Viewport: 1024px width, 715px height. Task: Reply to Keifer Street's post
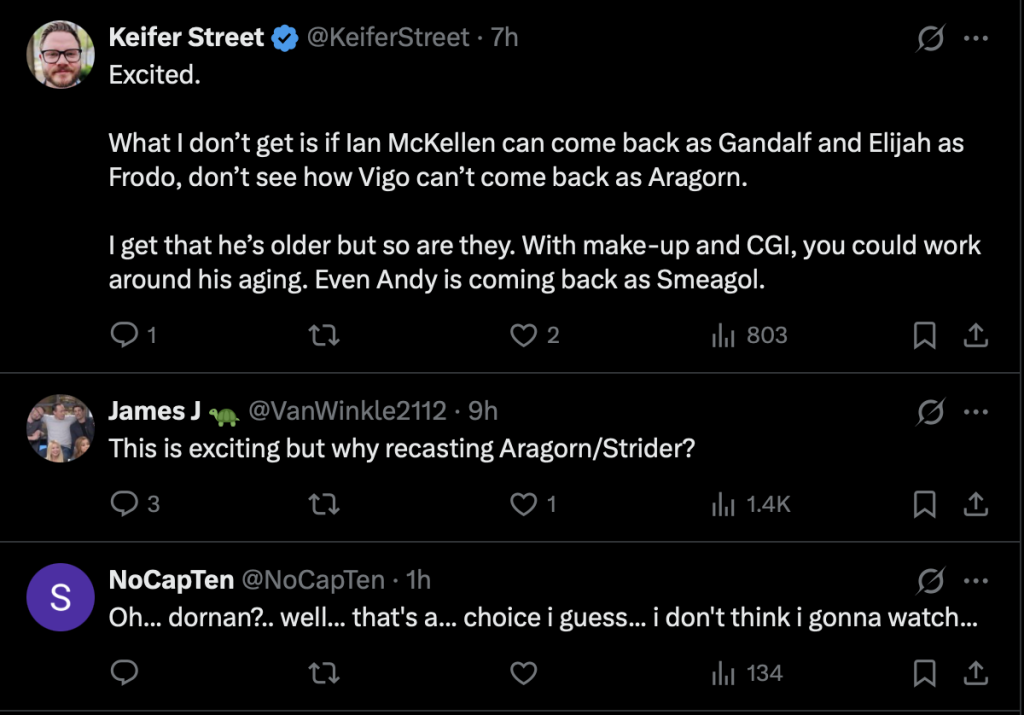point(124,336)
